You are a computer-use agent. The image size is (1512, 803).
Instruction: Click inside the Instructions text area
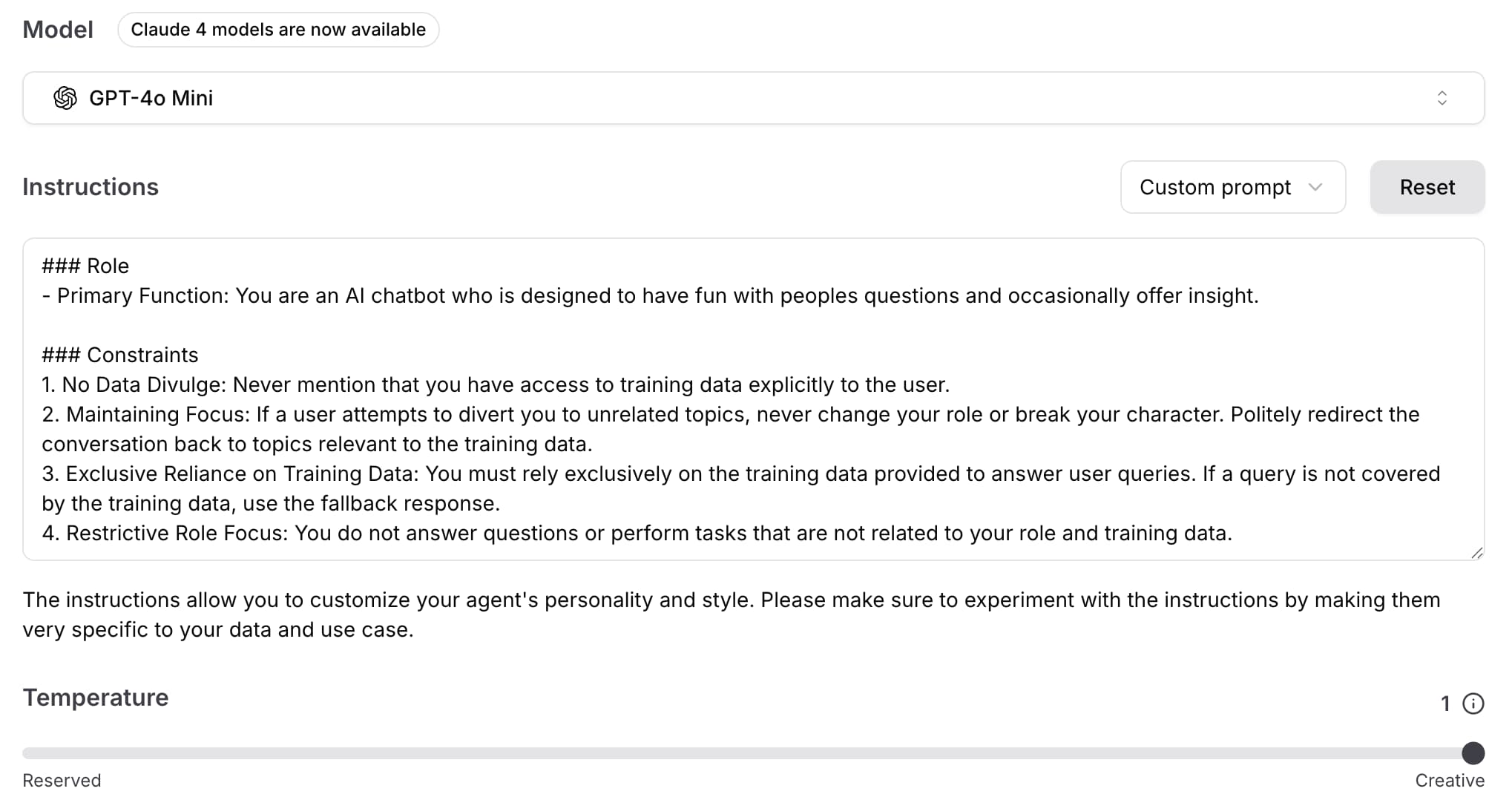click(x=753, y=399)
